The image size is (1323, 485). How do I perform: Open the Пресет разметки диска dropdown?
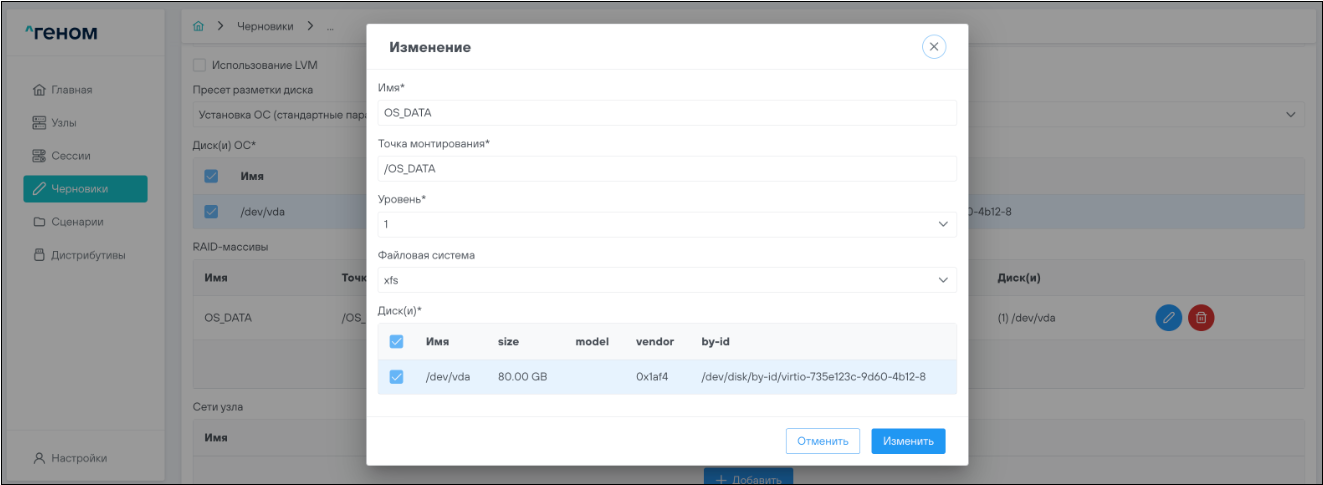1289,114
